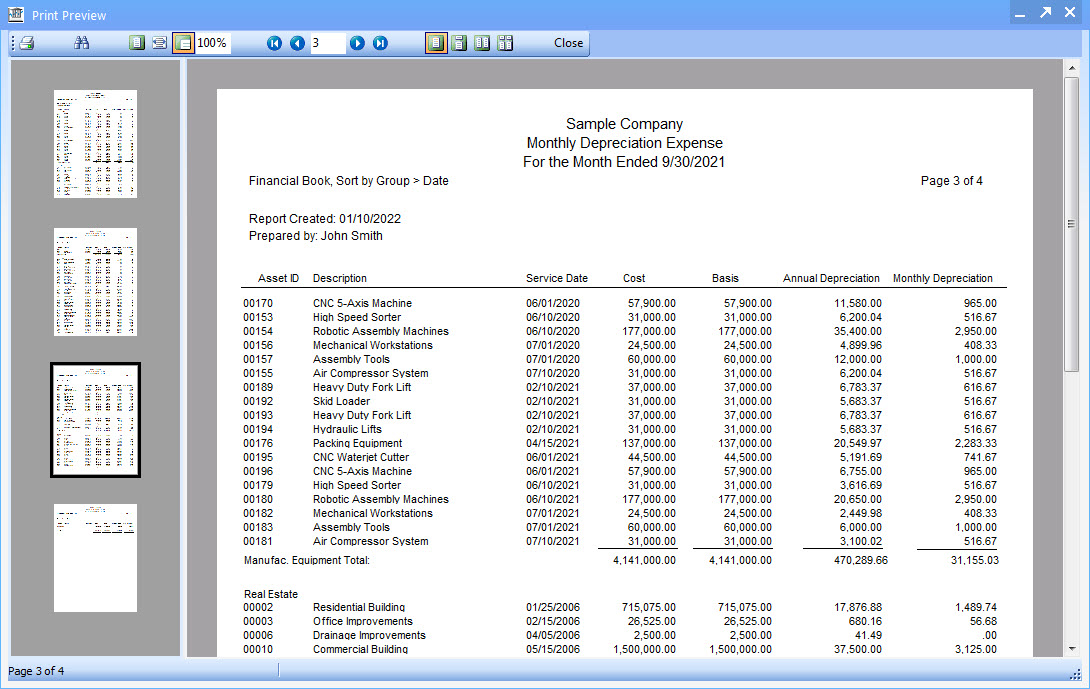The height and width of the screenshot is (689, 1090).
Task: Switch to two-page side-by-side view
Action: pyautogui.click(x=482, y=43)
